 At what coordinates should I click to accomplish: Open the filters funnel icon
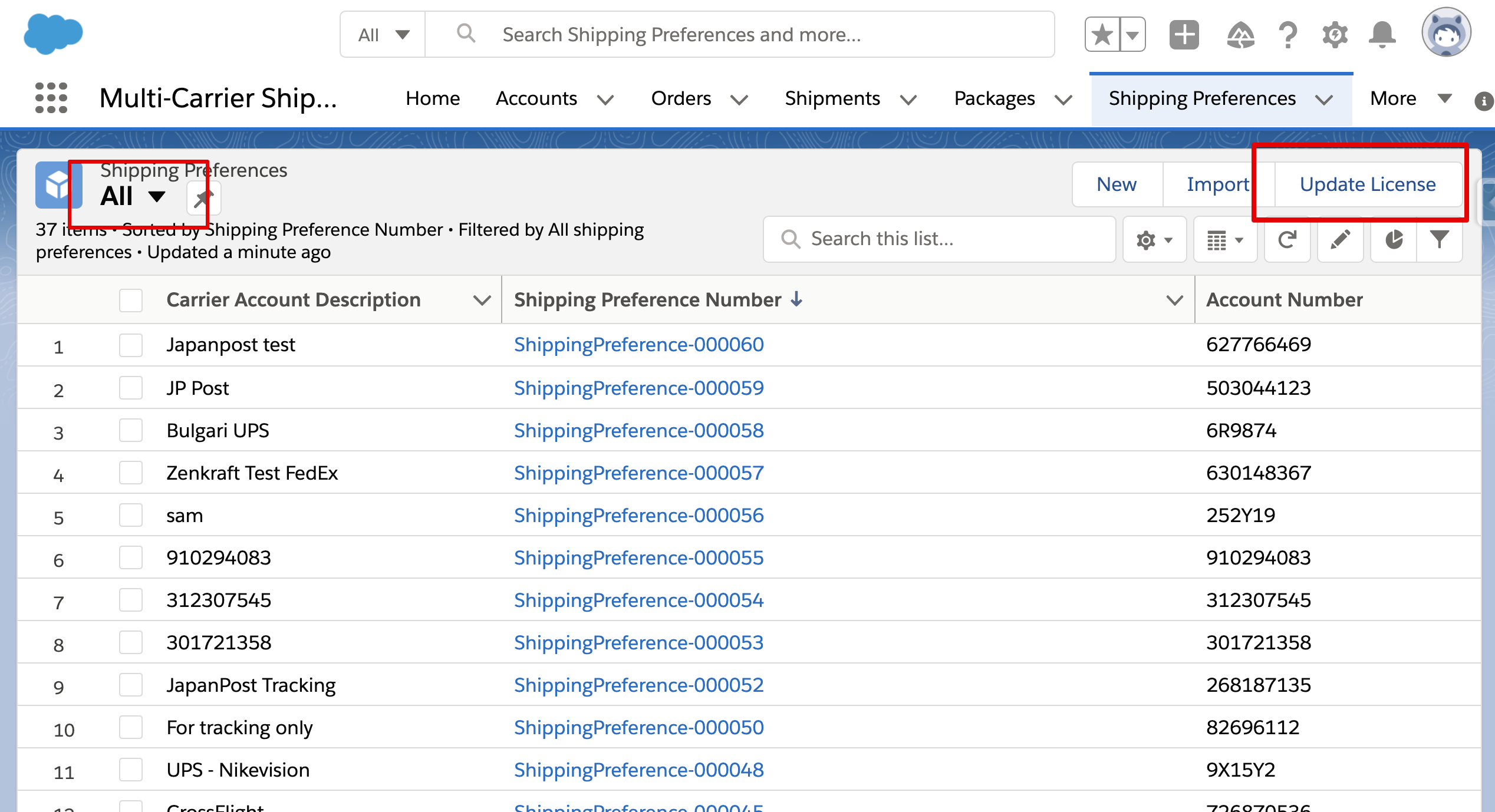1439,240
